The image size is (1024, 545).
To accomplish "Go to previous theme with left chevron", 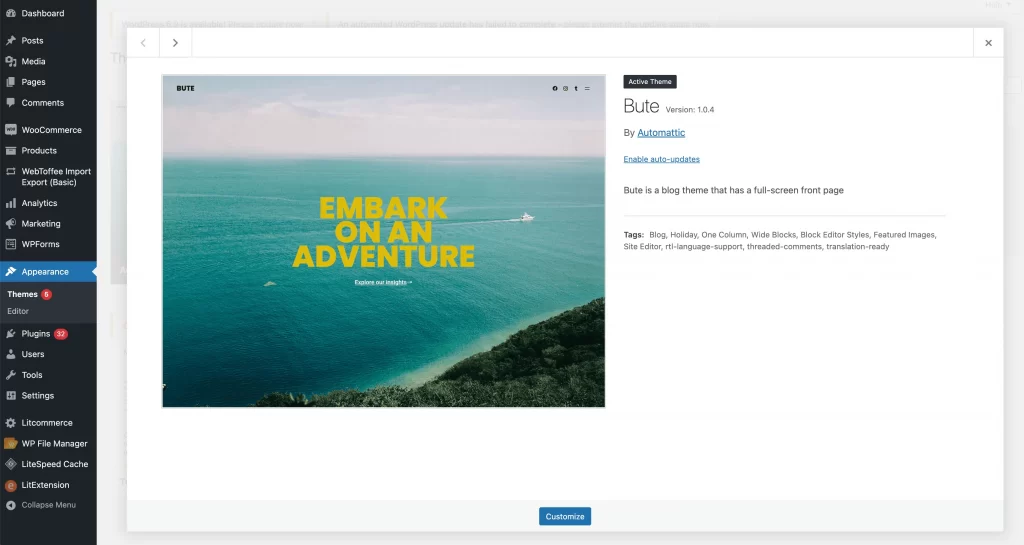I will 143,43.
